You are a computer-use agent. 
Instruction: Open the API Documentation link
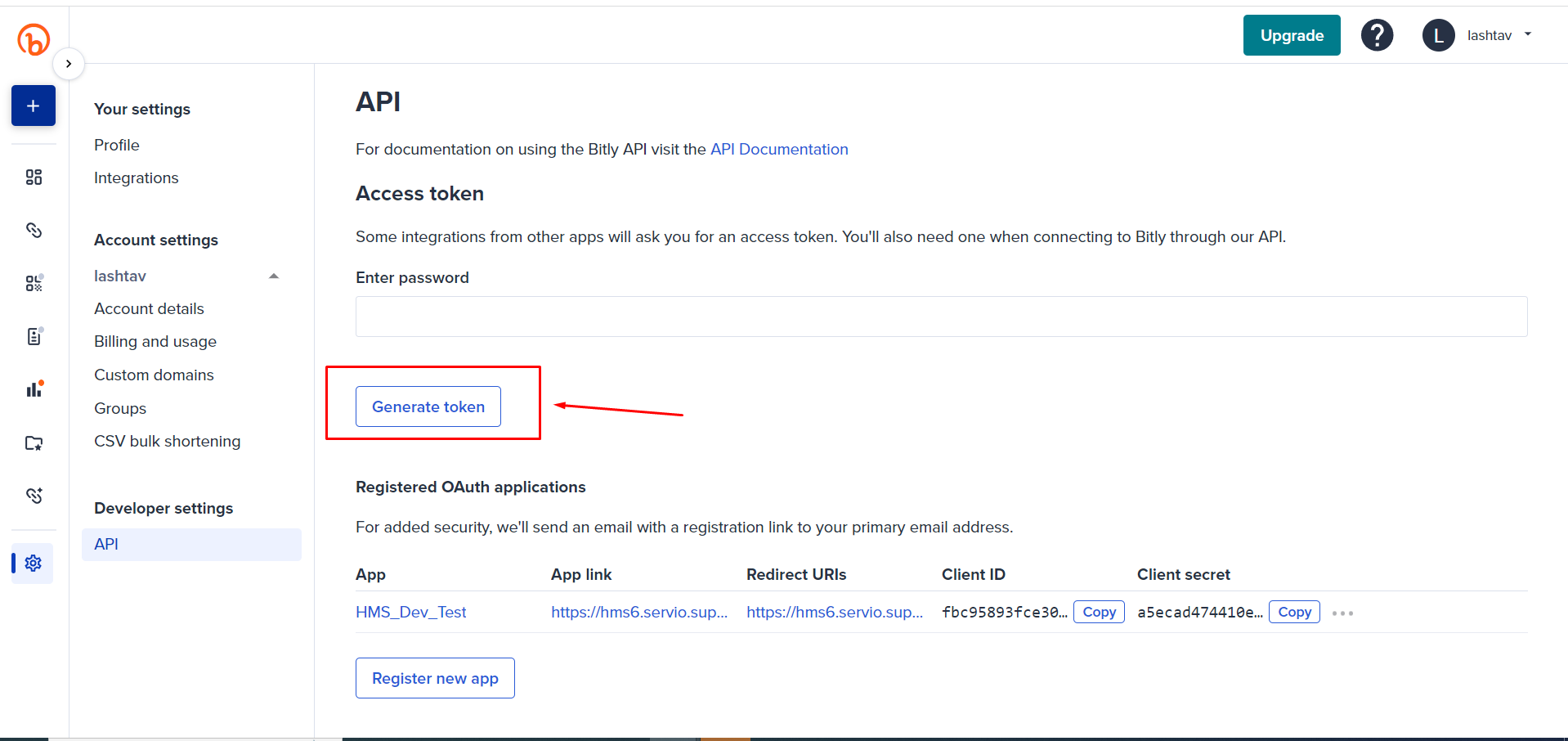[778, 150]
